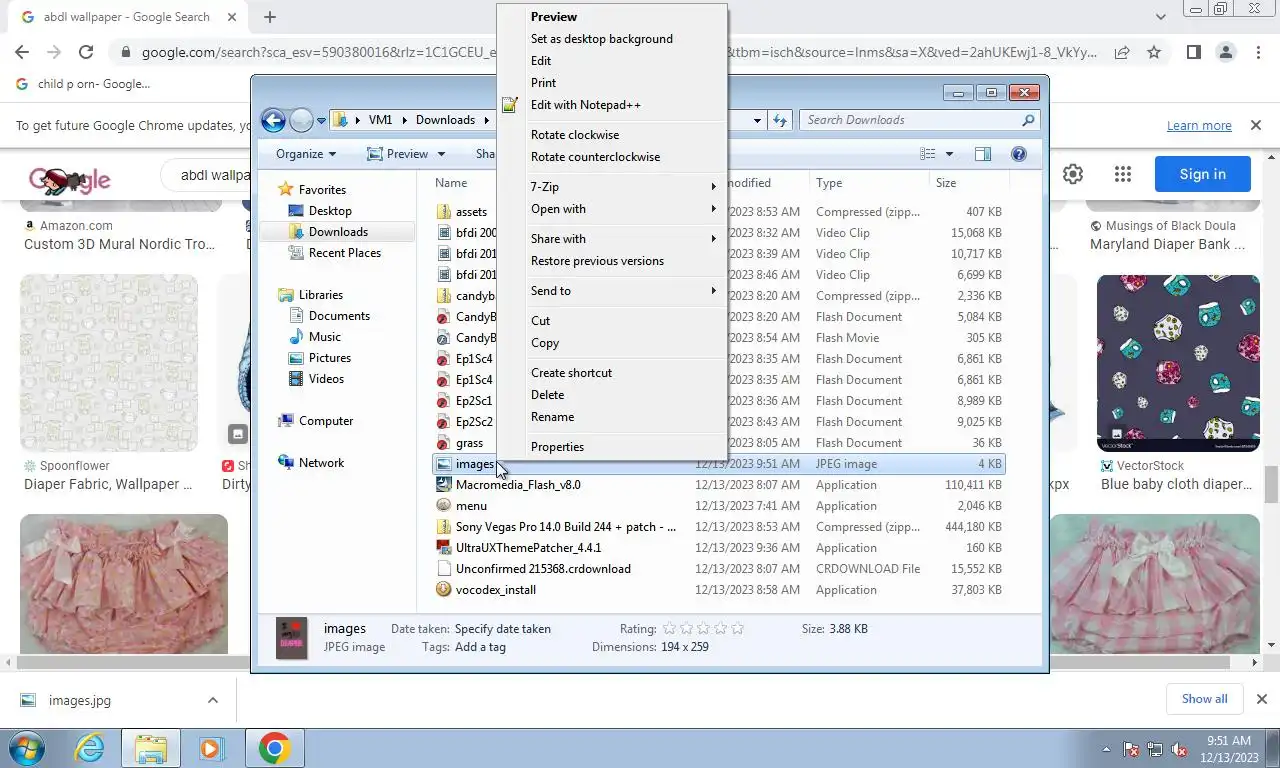Viewport: 1280px width, 768px height.
Task: Click the network icon in system tray
Action: pyautogui.click(x=1155, y=749)
